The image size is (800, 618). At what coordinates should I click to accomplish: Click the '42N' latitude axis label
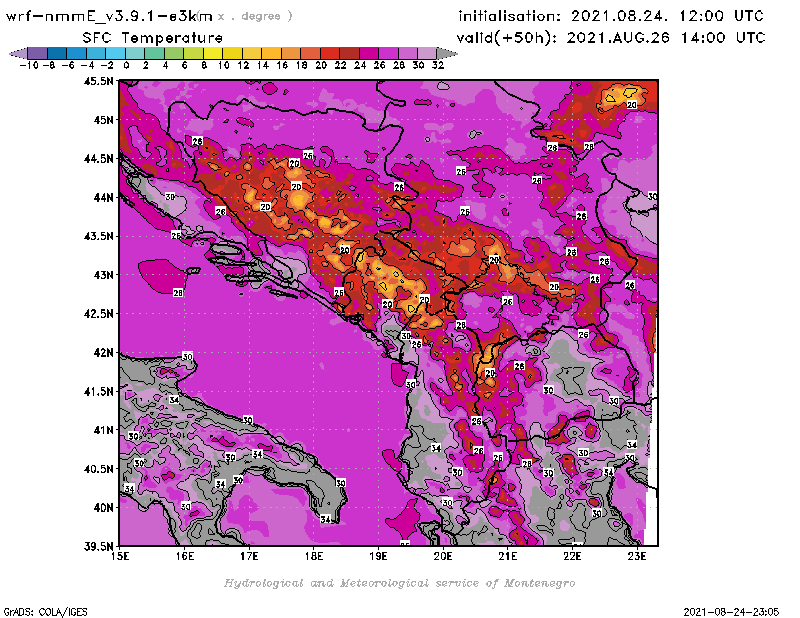pyautogui.click(x=104, y=352)
